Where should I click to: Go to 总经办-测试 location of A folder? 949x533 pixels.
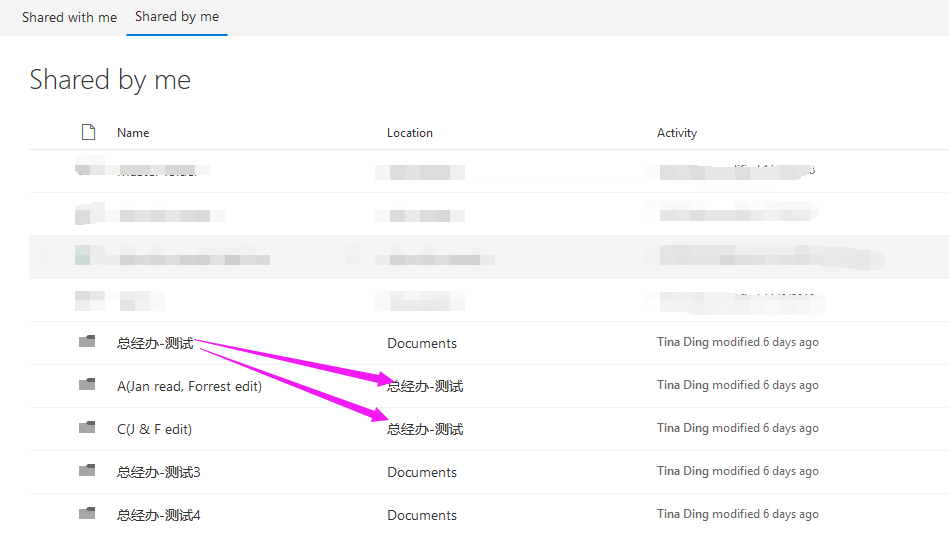(425, 386)
